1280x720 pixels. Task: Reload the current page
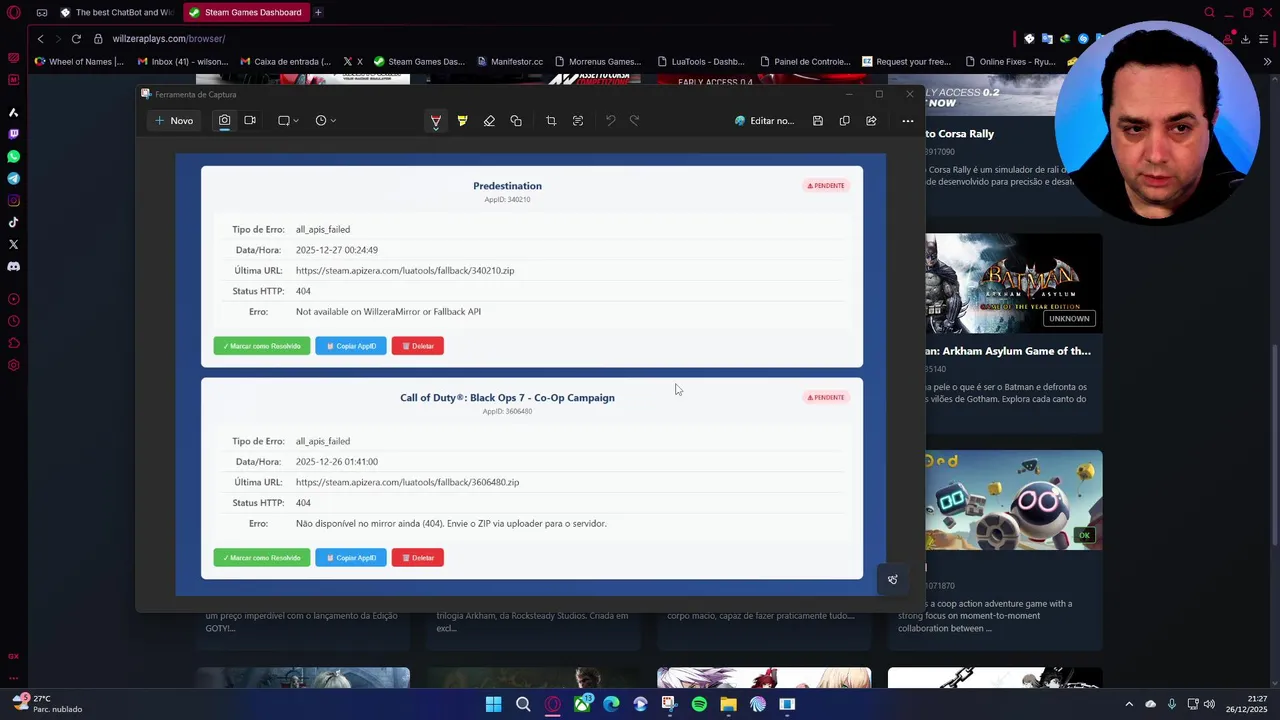(x=76, y=38)
